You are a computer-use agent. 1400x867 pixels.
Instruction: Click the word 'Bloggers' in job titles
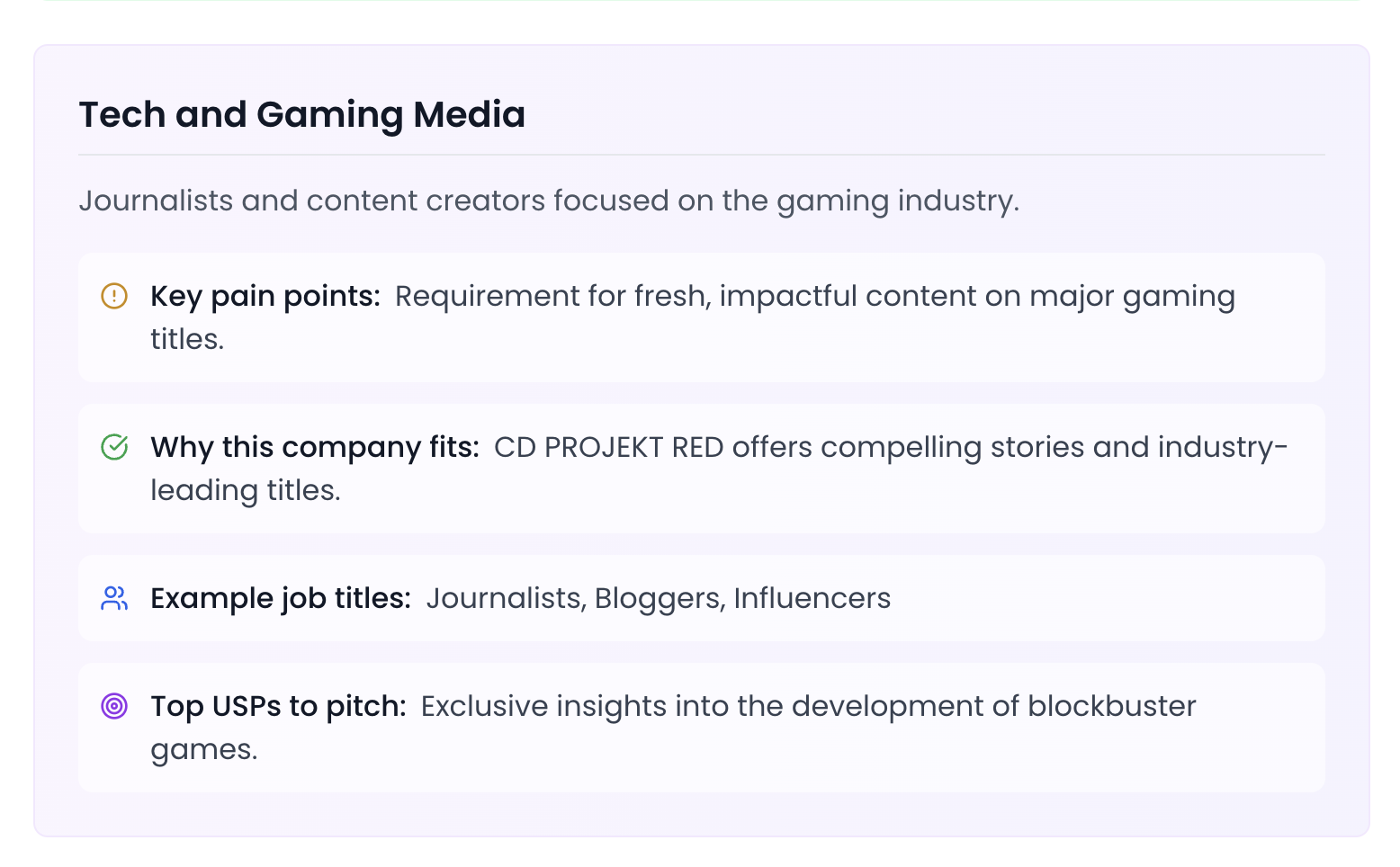(658, 598)
